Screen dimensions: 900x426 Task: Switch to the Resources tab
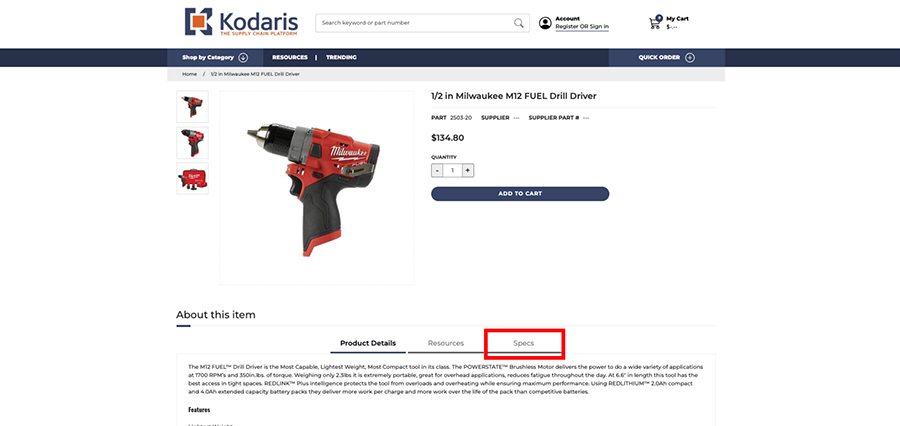pos(446,343)
